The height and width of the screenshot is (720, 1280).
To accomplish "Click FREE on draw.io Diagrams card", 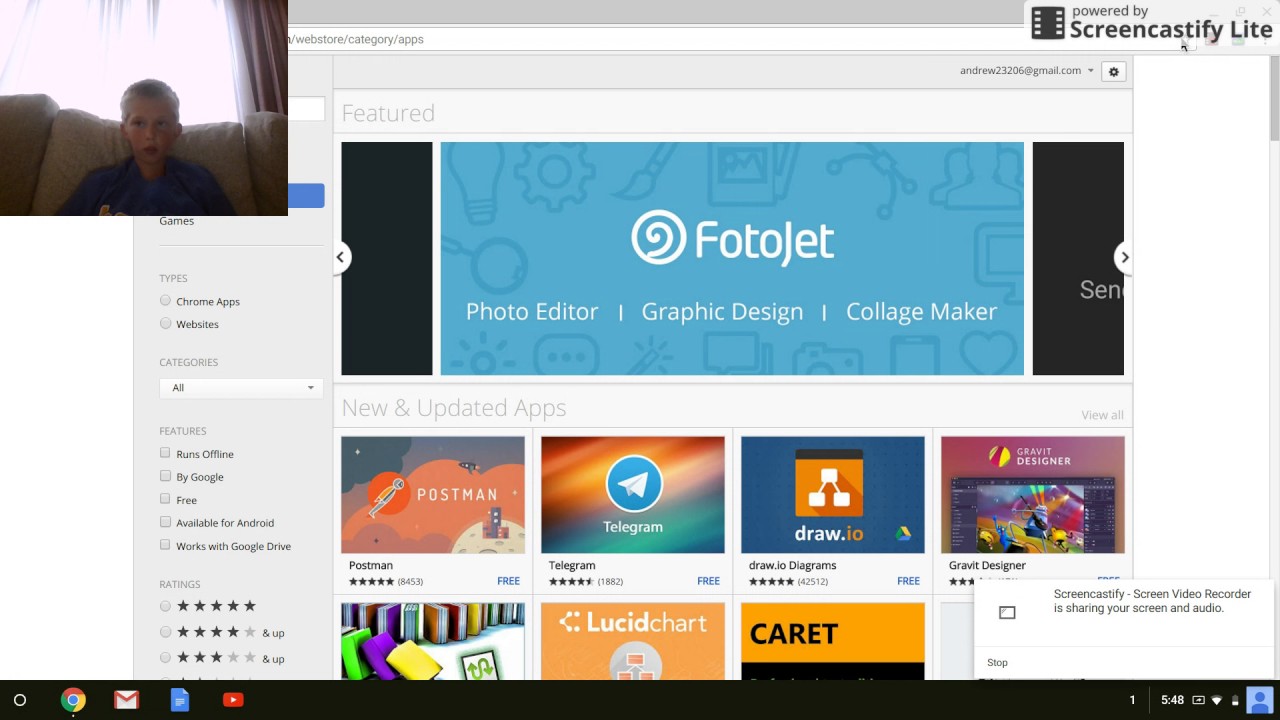I will click(908, 581).
